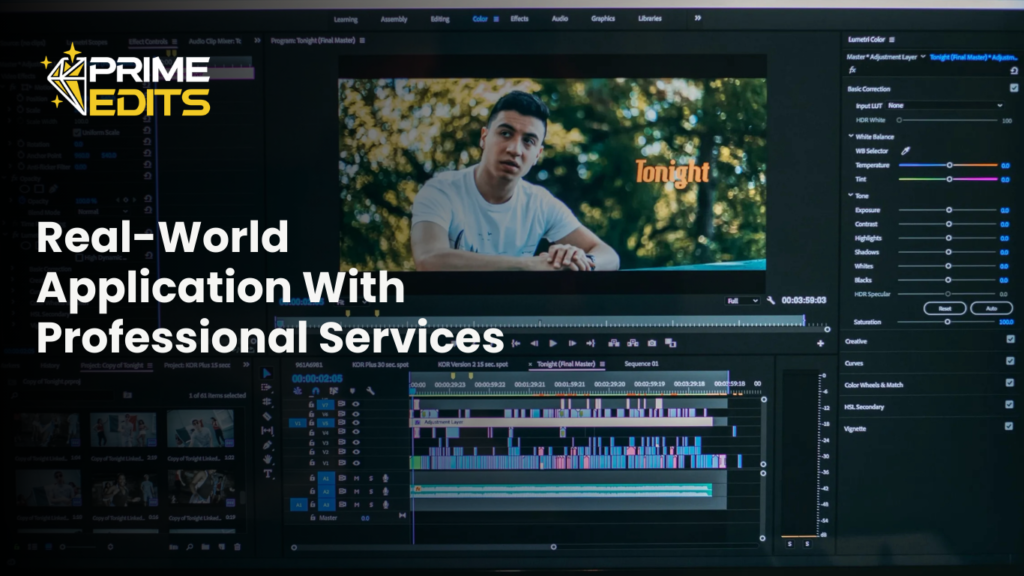Open the Full playback resolution dropdown
Image resolution: width=1024 pixels, height=576 pixels.
[x=740, y=300]
